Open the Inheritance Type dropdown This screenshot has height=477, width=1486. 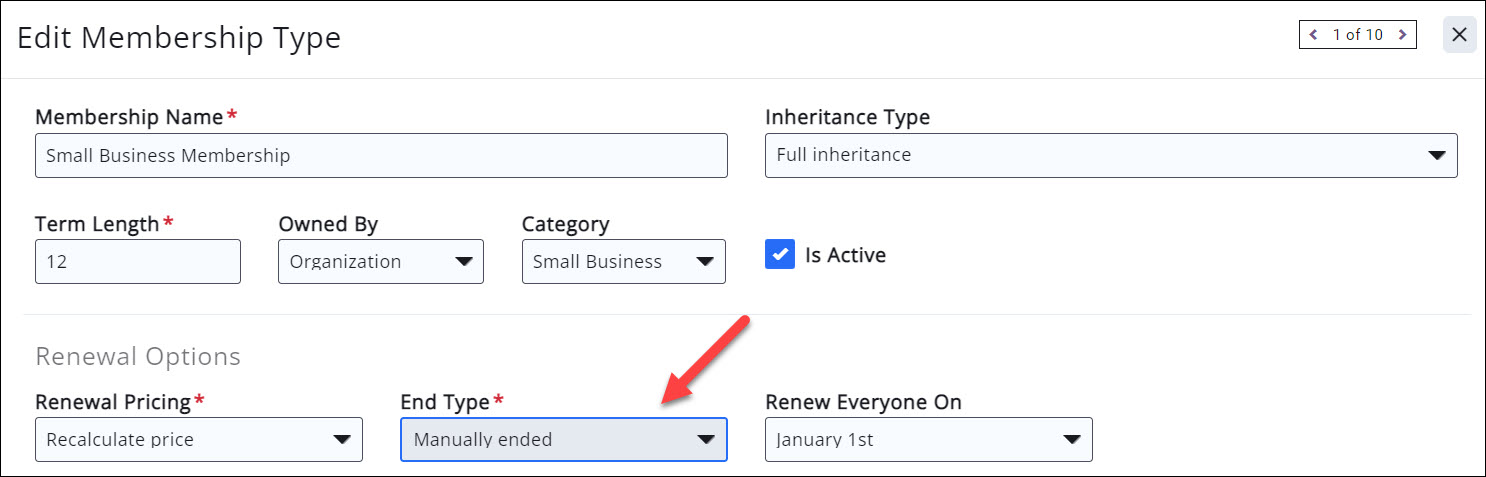[x=1110, y=155]
